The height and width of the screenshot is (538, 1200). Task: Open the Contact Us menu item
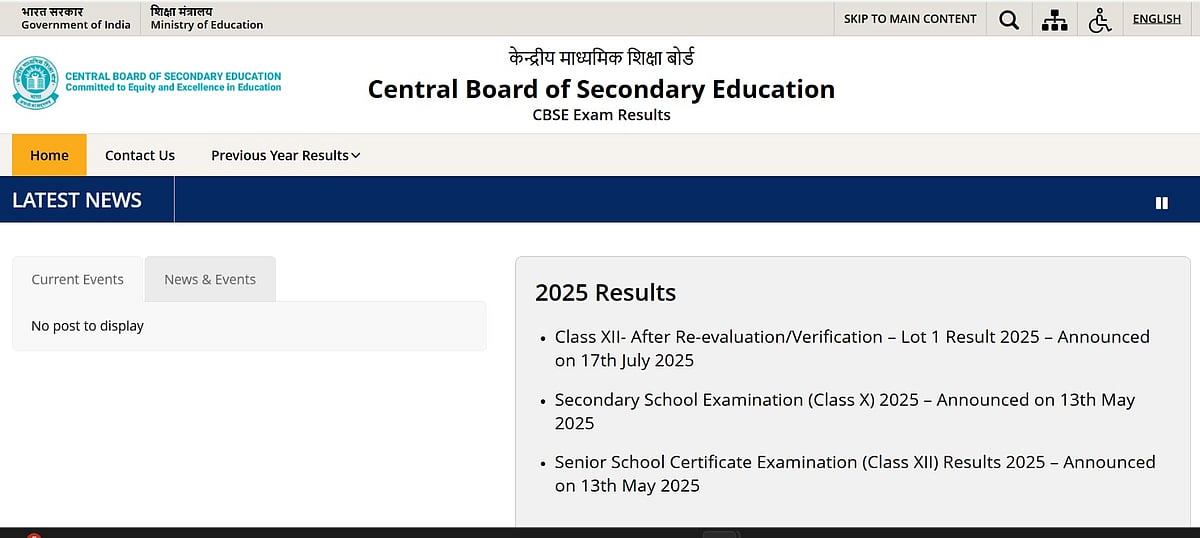pos(140,155)
